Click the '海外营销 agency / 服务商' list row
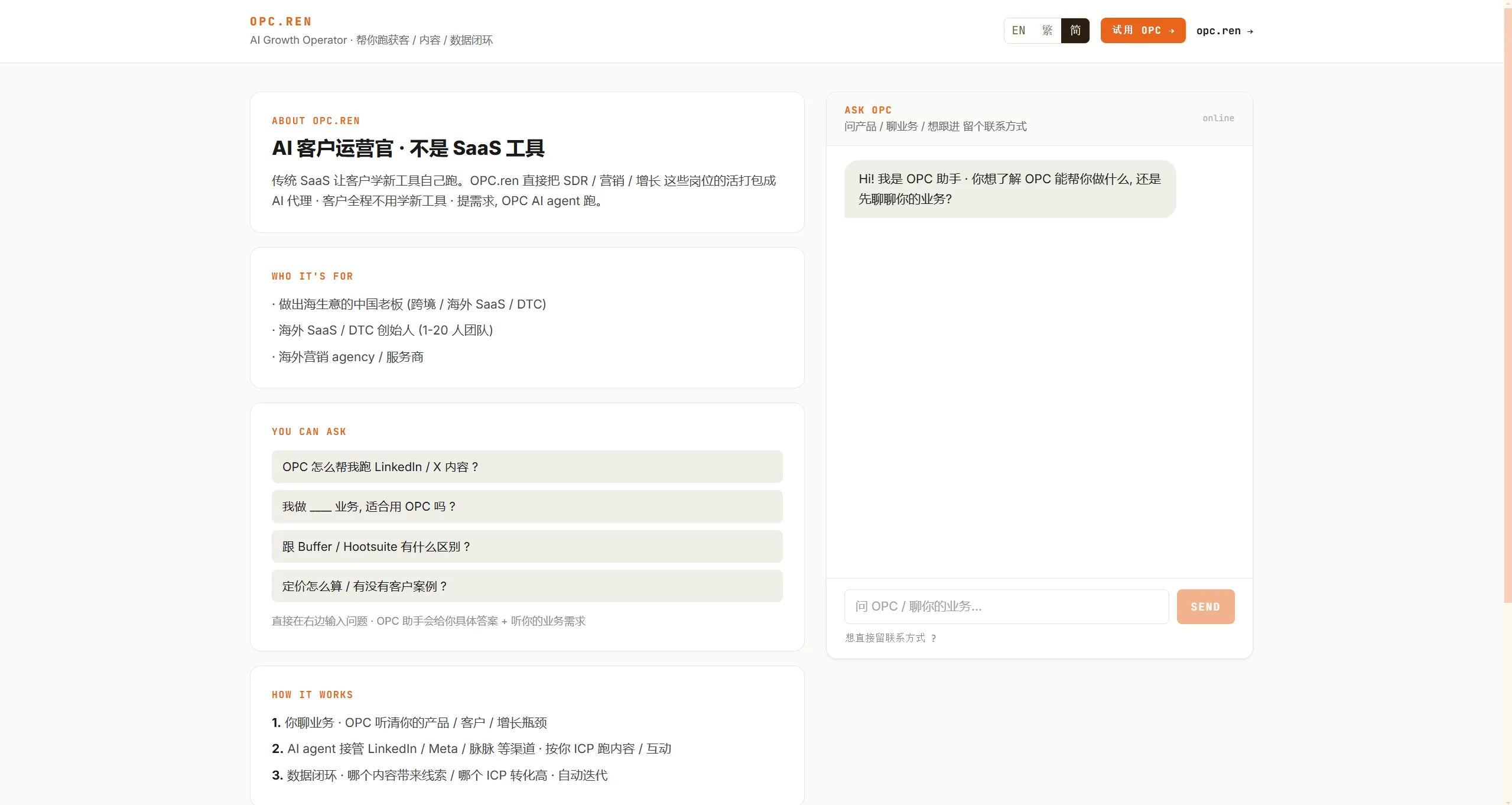Screen dimensions: 1512x805 pyautogui.click(x=347, y=357)
